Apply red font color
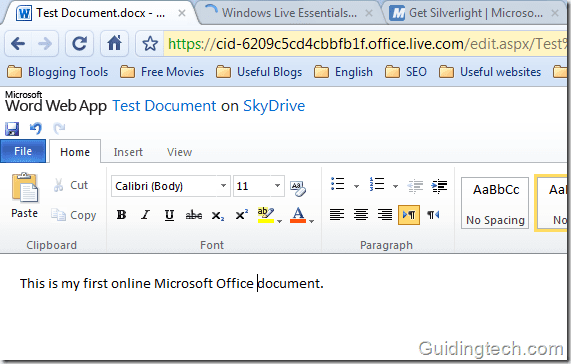Screen dimensions: 571x364 pyautogui.click(x=298, y=215)
